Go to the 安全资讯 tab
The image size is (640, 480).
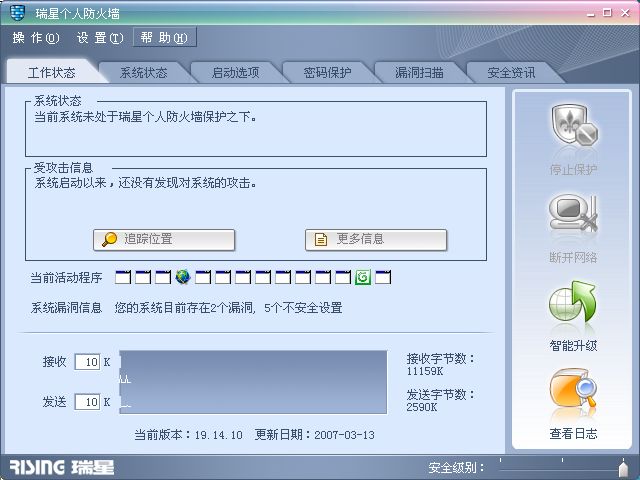pos(511,73)
